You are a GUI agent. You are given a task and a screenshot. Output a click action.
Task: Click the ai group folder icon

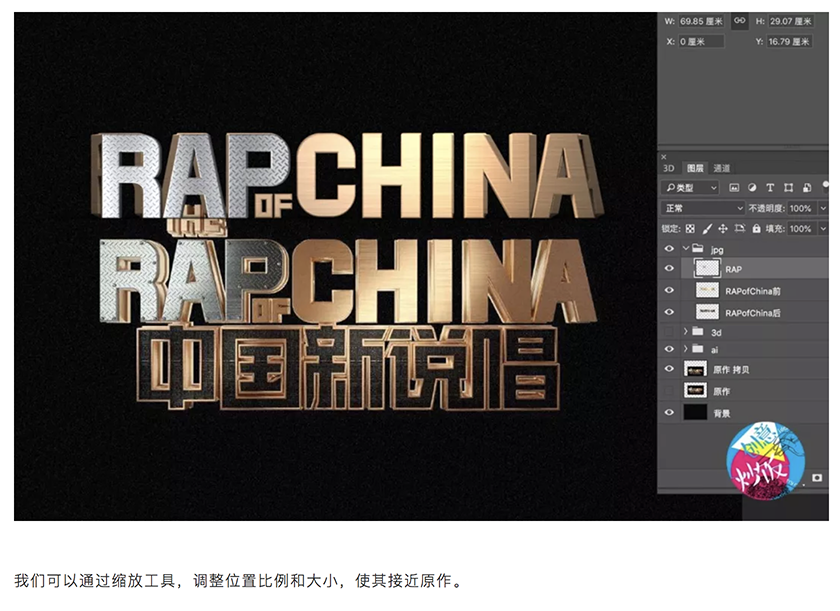pos(698,349)
